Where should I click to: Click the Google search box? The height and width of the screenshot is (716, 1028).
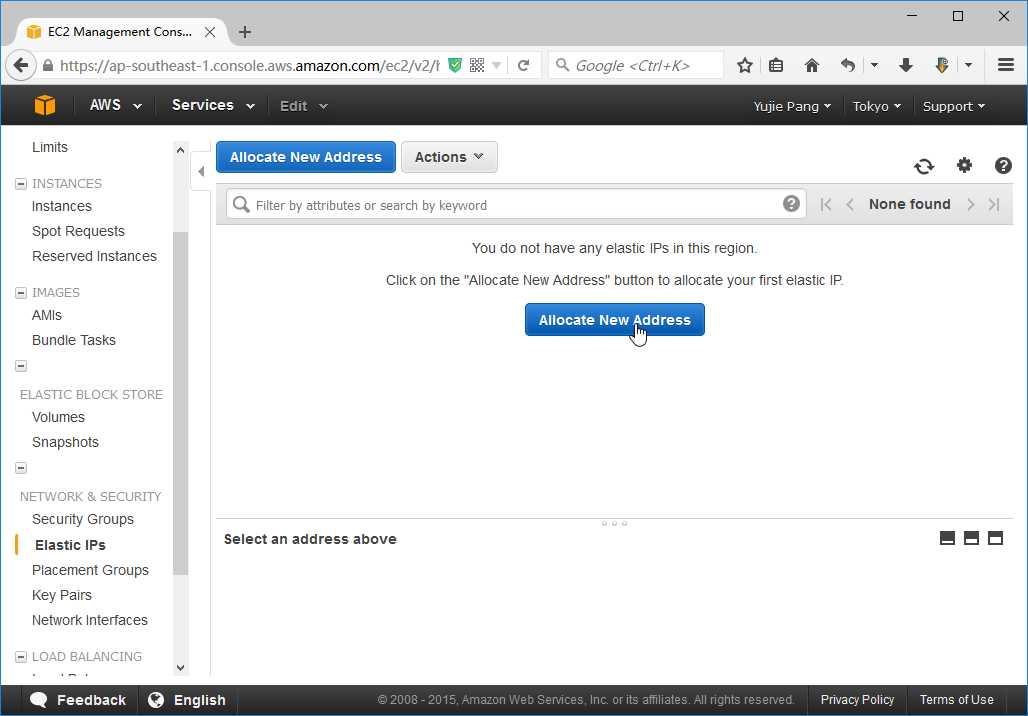click(x=636, y=66)
